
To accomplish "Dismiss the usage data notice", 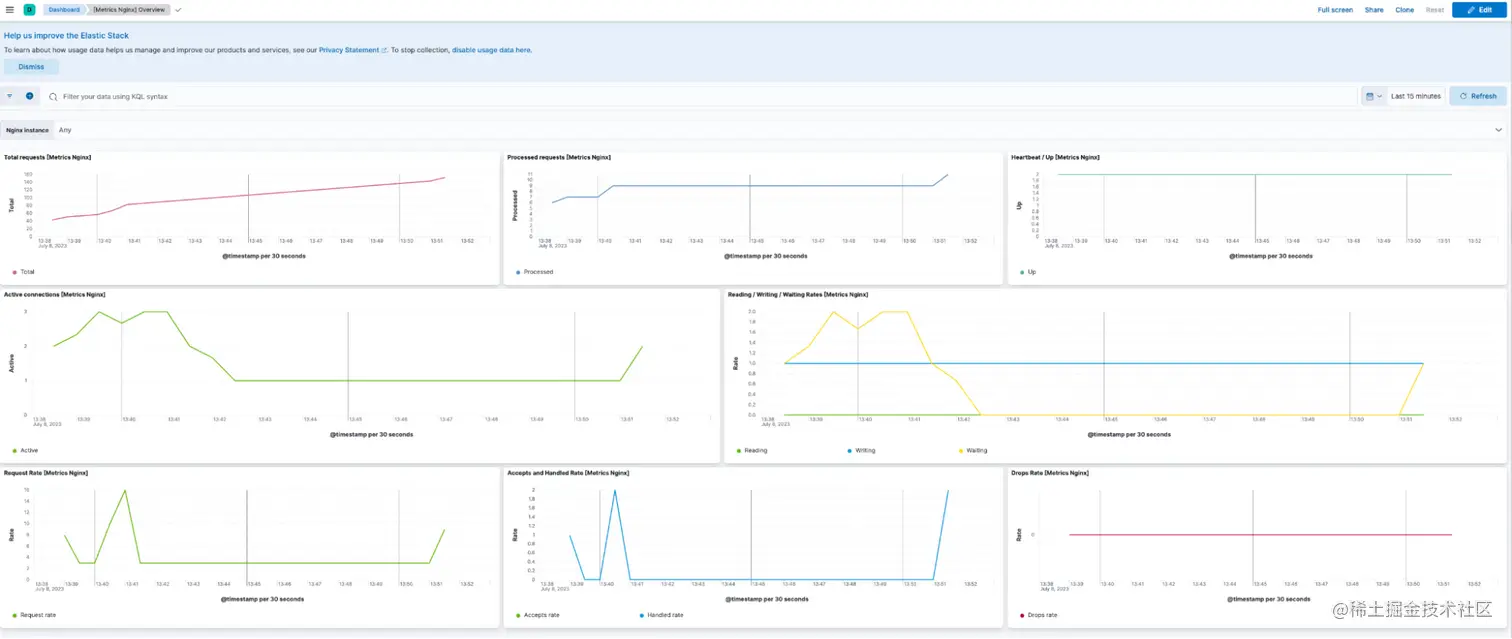I will click(31, 67).
